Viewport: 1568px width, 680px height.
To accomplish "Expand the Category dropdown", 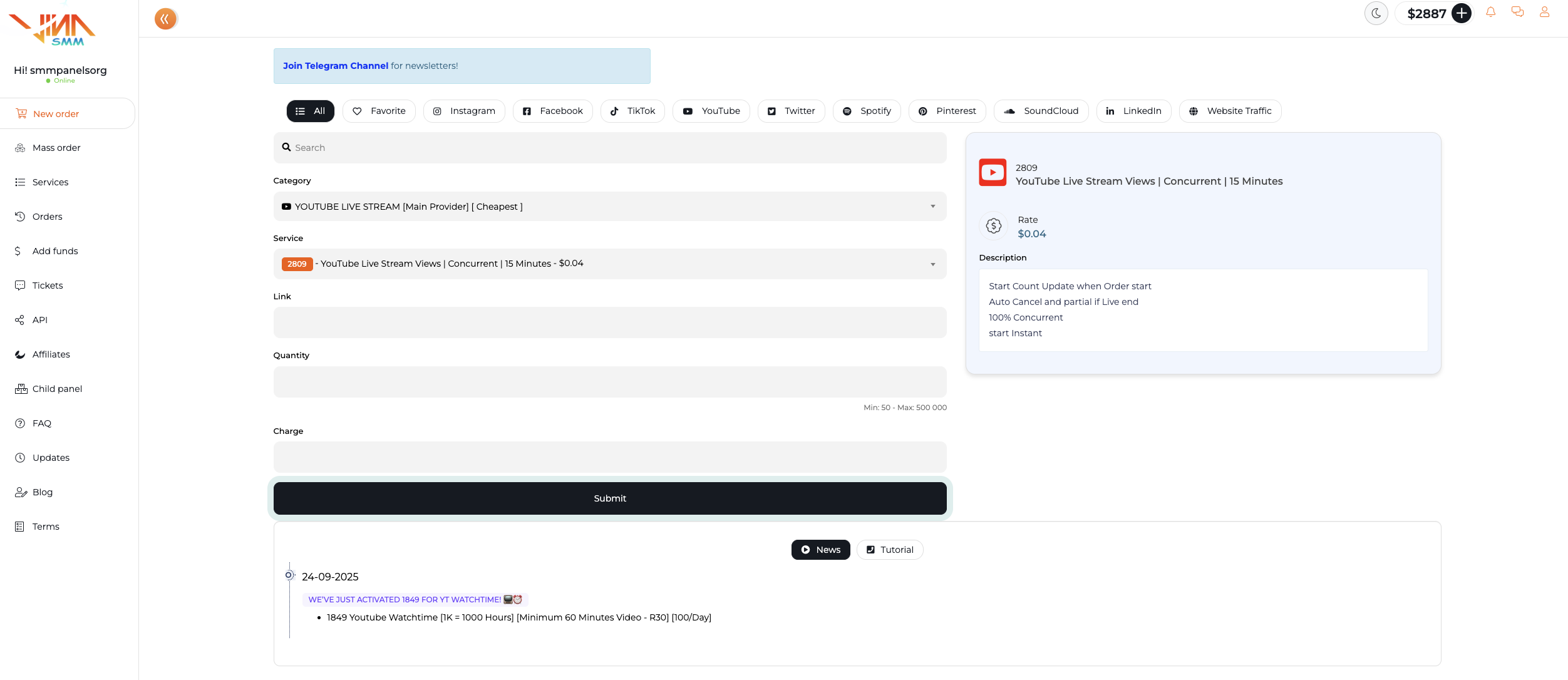I will pyautogui.click(x=609, y=207).
